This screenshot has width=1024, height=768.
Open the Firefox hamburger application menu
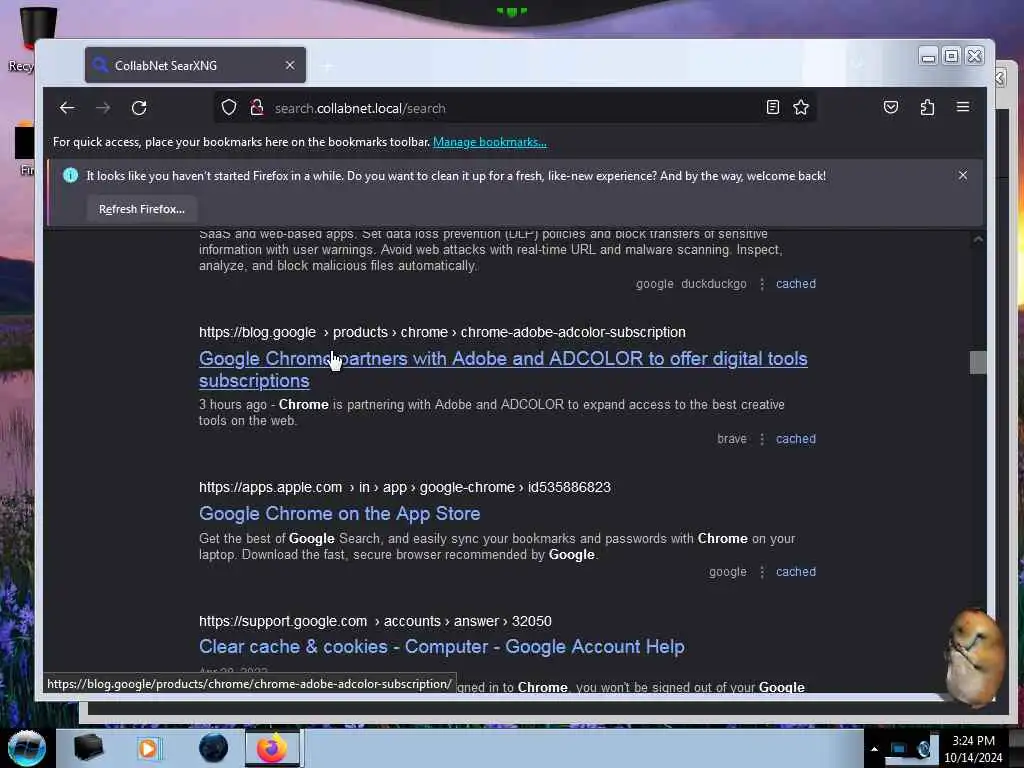pos(963,107)
